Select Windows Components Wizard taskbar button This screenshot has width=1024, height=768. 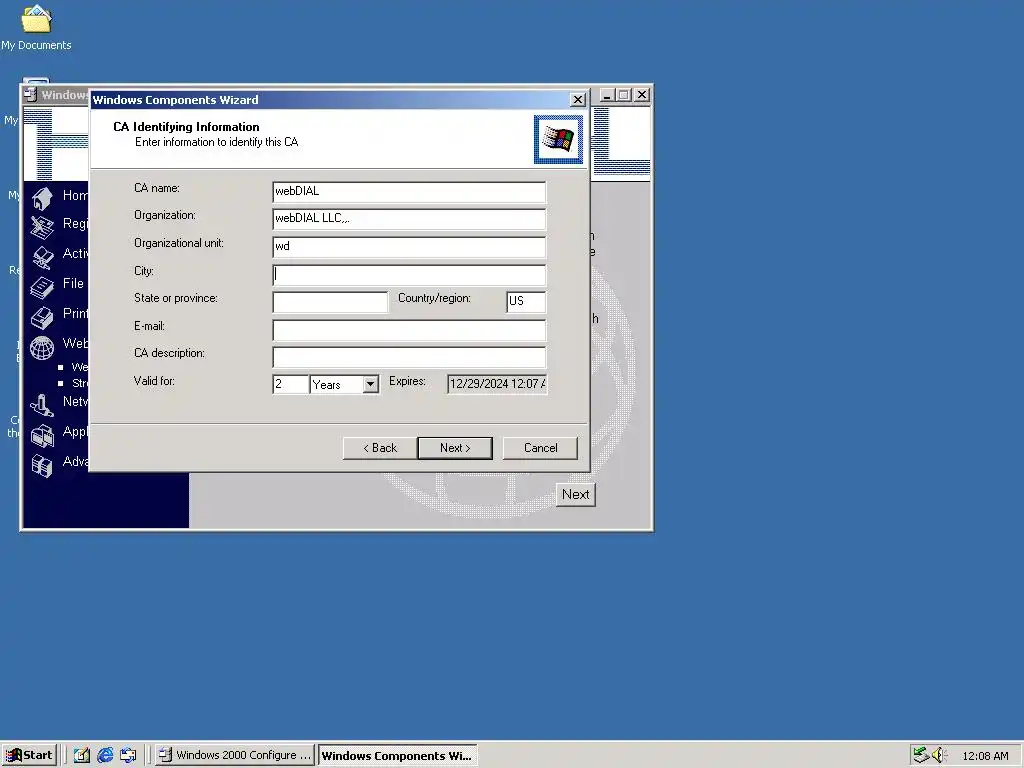(397, 755)
